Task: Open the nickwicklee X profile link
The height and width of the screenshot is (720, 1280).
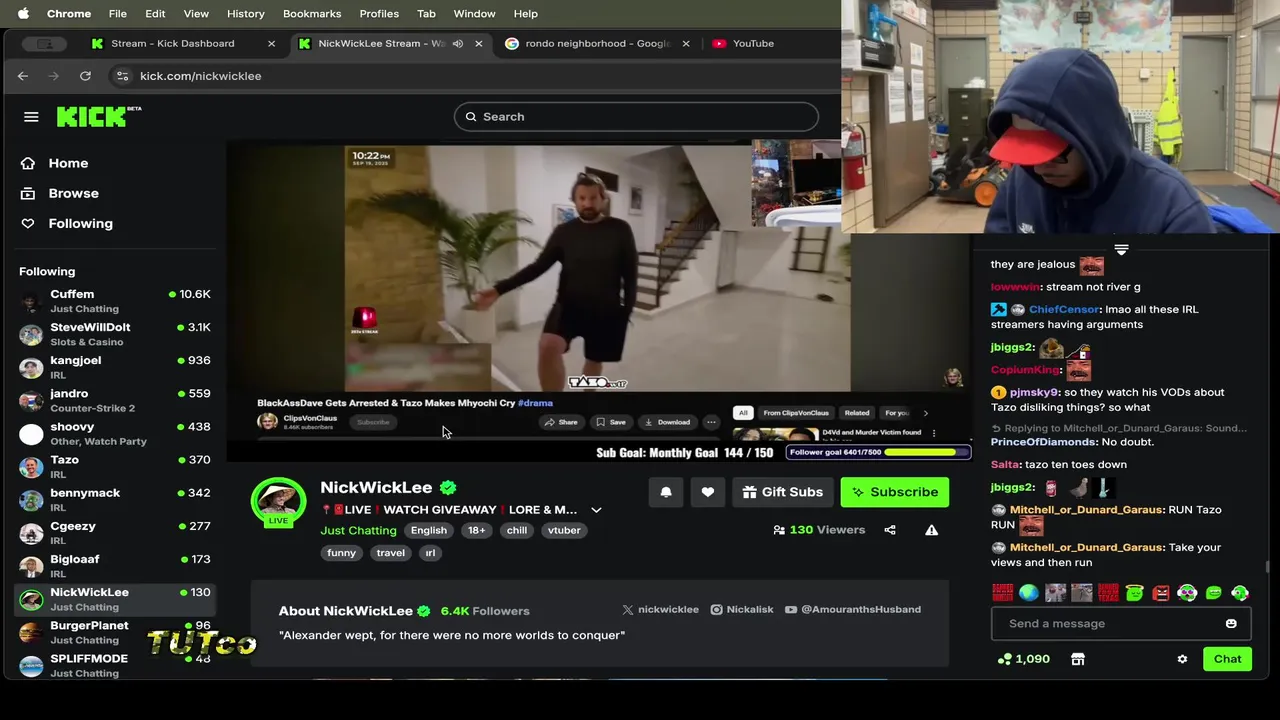Action: pos(660,609)
